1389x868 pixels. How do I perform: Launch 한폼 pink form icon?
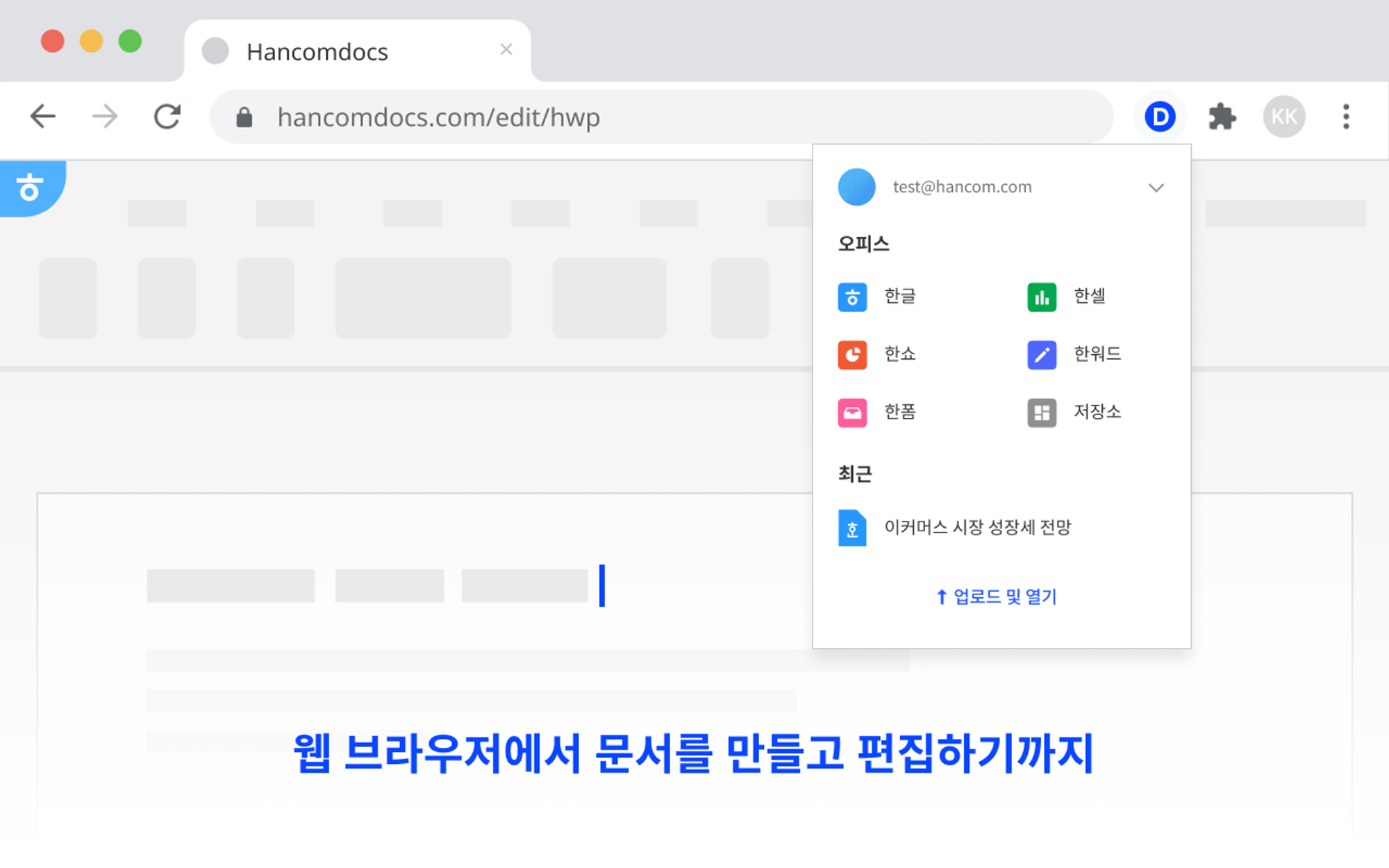[852, 412]
